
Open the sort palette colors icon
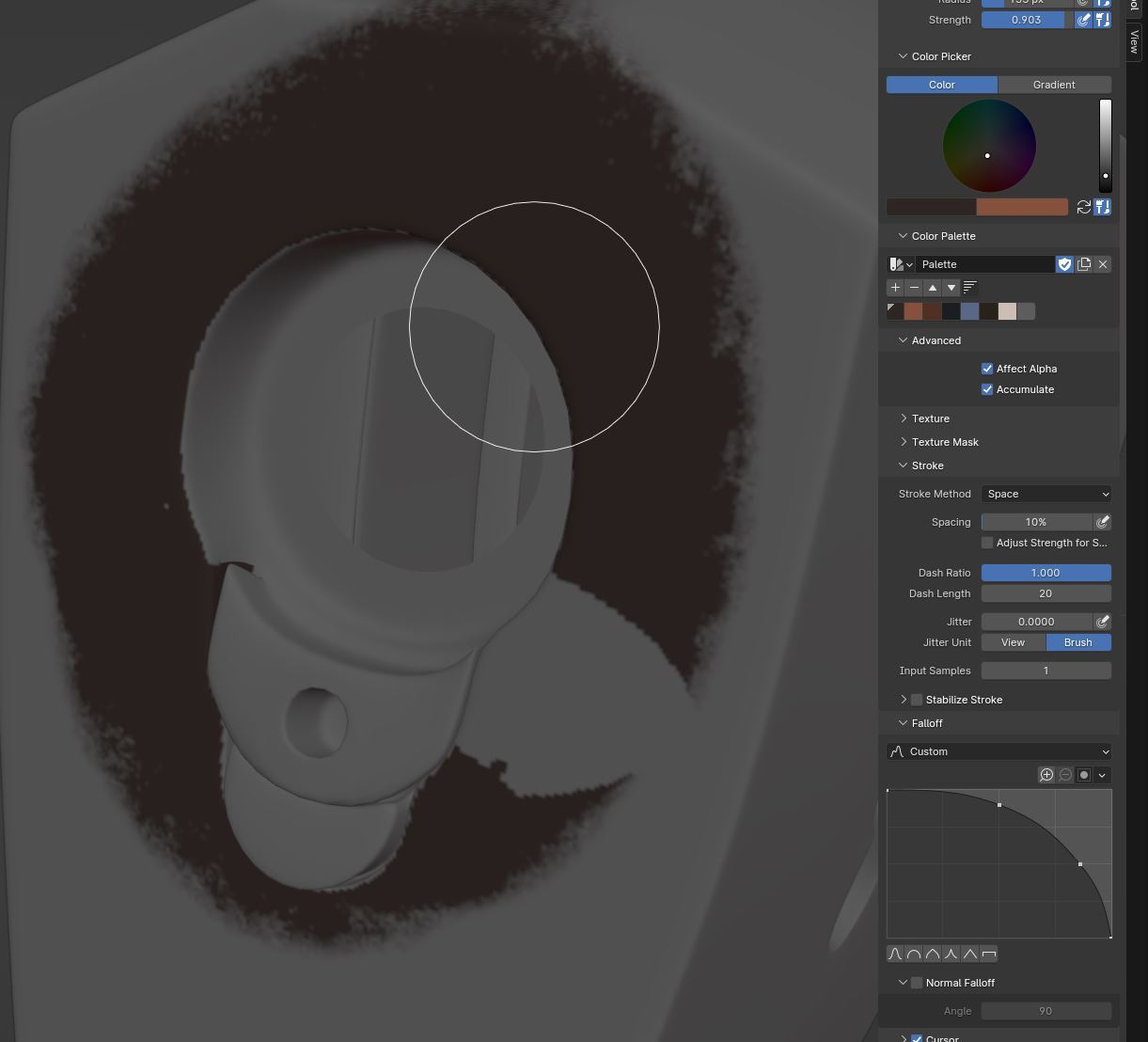970,288
